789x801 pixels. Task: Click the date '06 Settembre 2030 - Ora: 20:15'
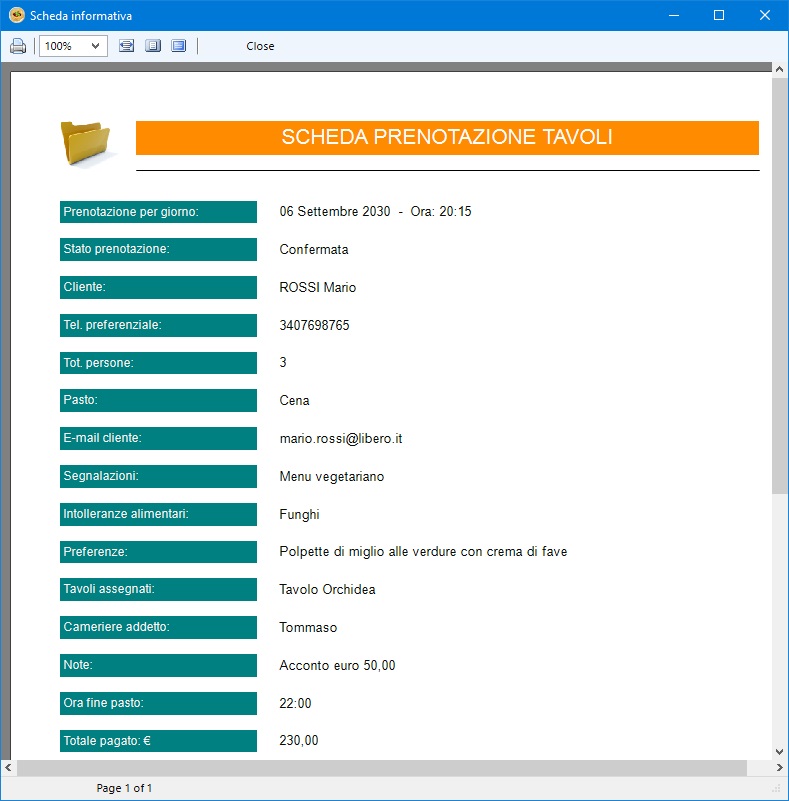[x=375, y=211]
